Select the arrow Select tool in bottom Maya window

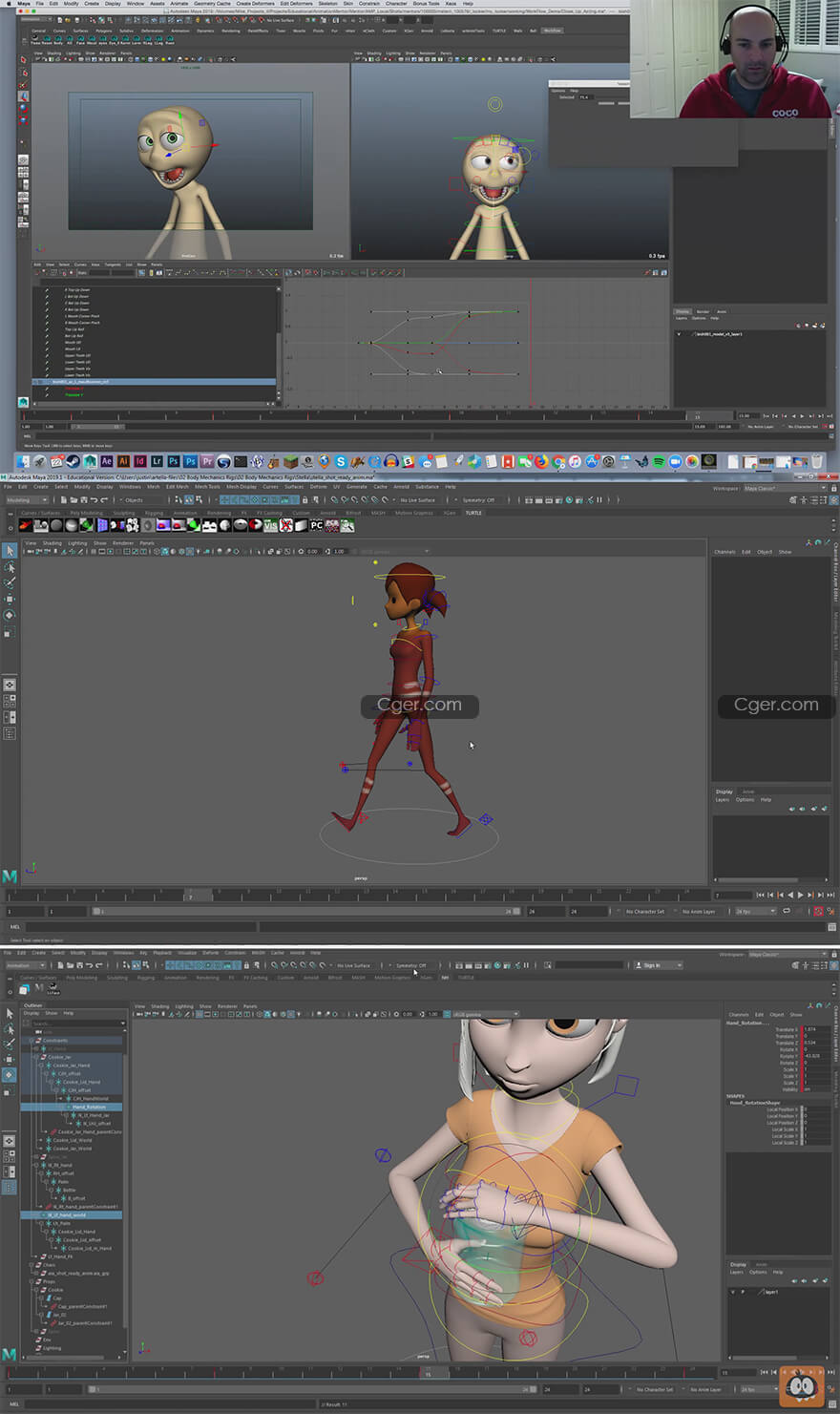coord(10,1013)
